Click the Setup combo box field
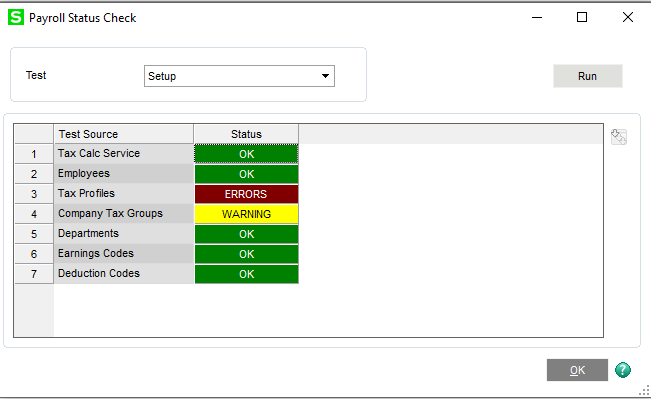The height and width of the screenshot is (399, 651). tap(239, 76)
